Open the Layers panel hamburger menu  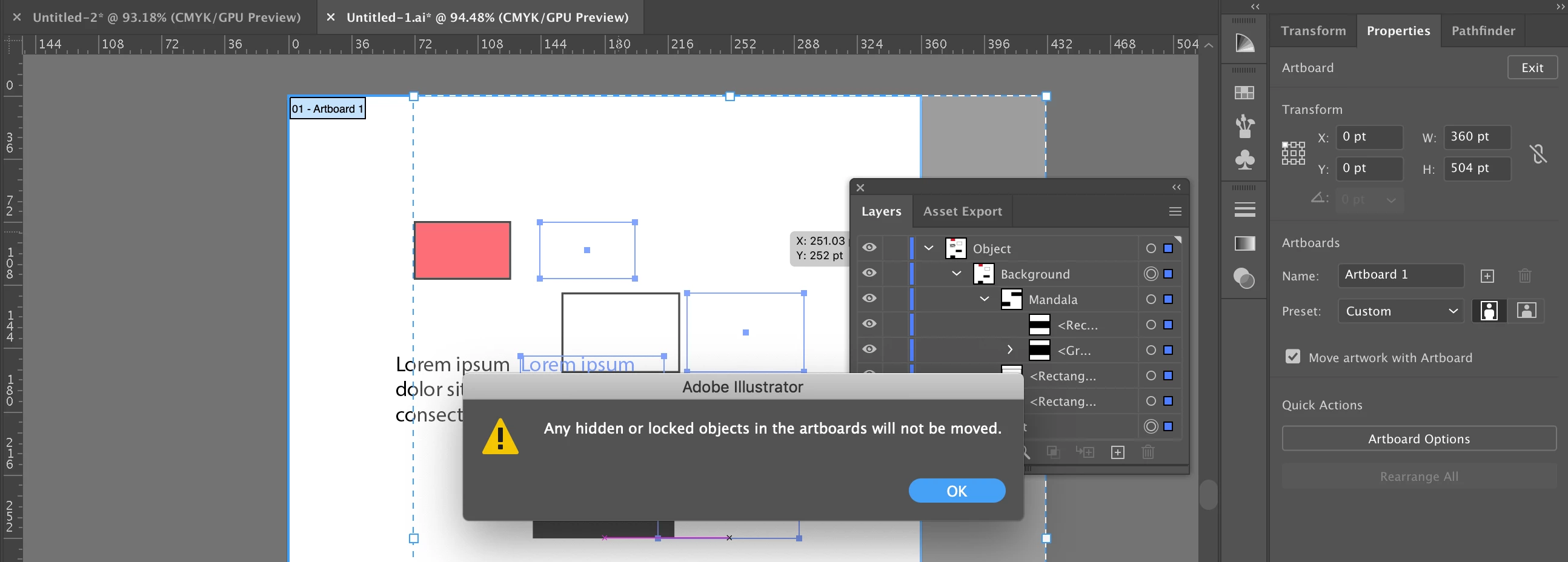1175,212
